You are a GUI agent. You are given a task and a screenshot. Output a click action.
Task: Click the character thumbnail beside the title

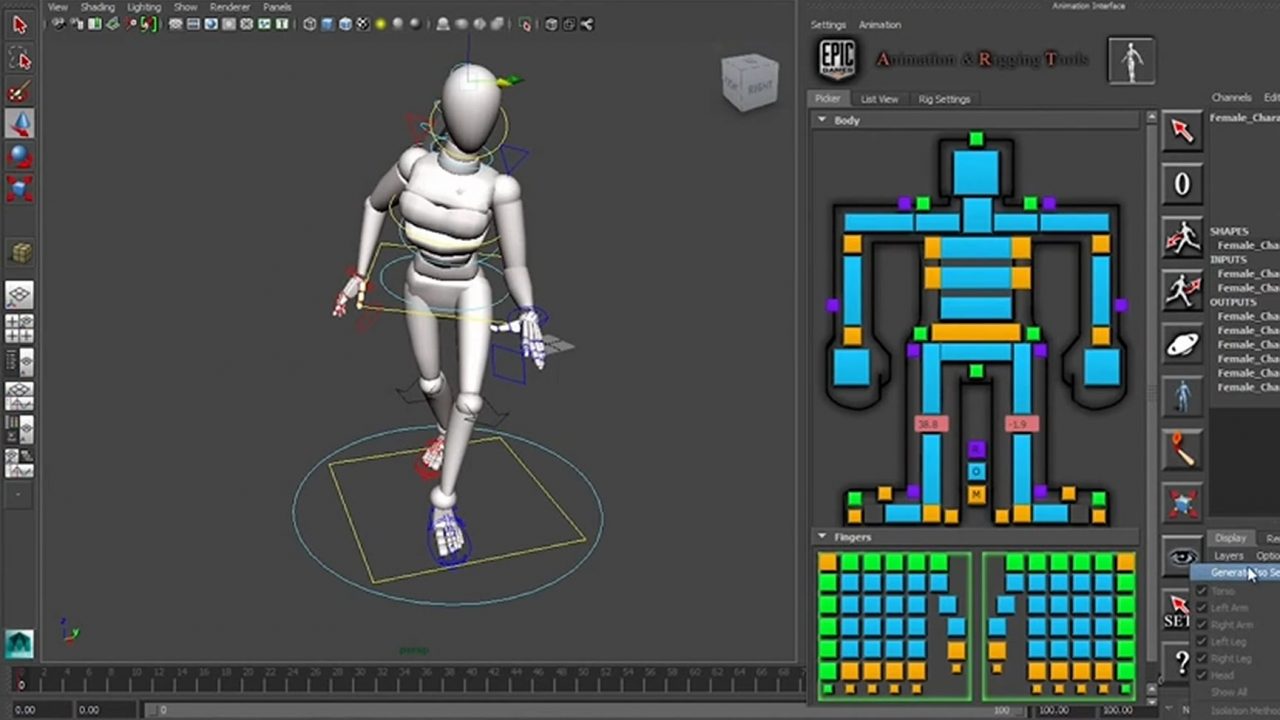1131,61
